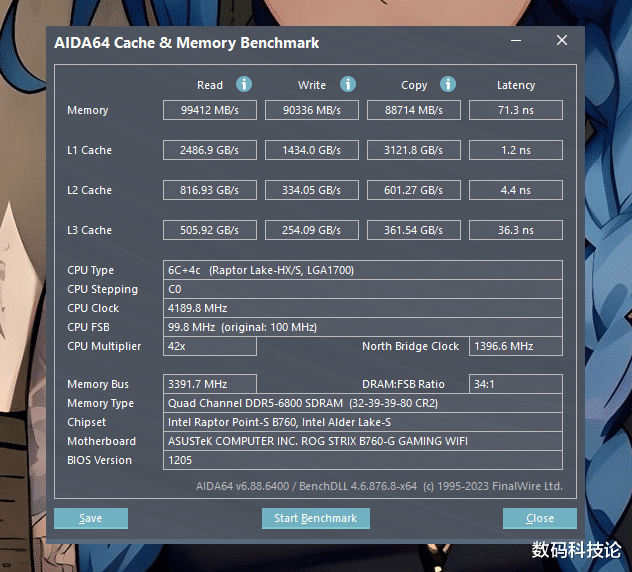The height and width of the screenshot is (572, 632).
Task: Click the DRAM:FSB Ratio label
Action: tap(403, 384)
